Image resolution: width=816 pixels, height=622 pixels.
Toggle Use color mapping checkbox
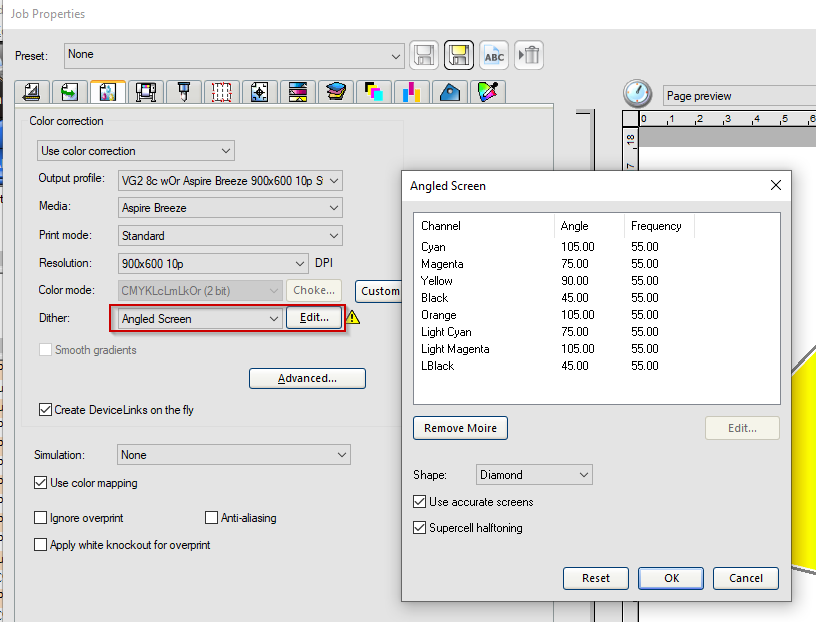41,483
